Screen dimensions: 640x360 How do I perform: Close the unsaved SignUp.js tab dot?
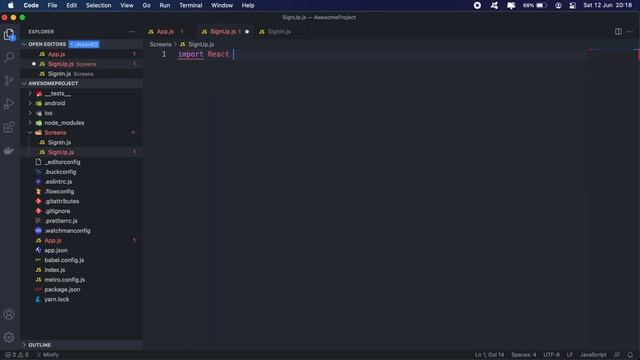[x=247, y=31]
